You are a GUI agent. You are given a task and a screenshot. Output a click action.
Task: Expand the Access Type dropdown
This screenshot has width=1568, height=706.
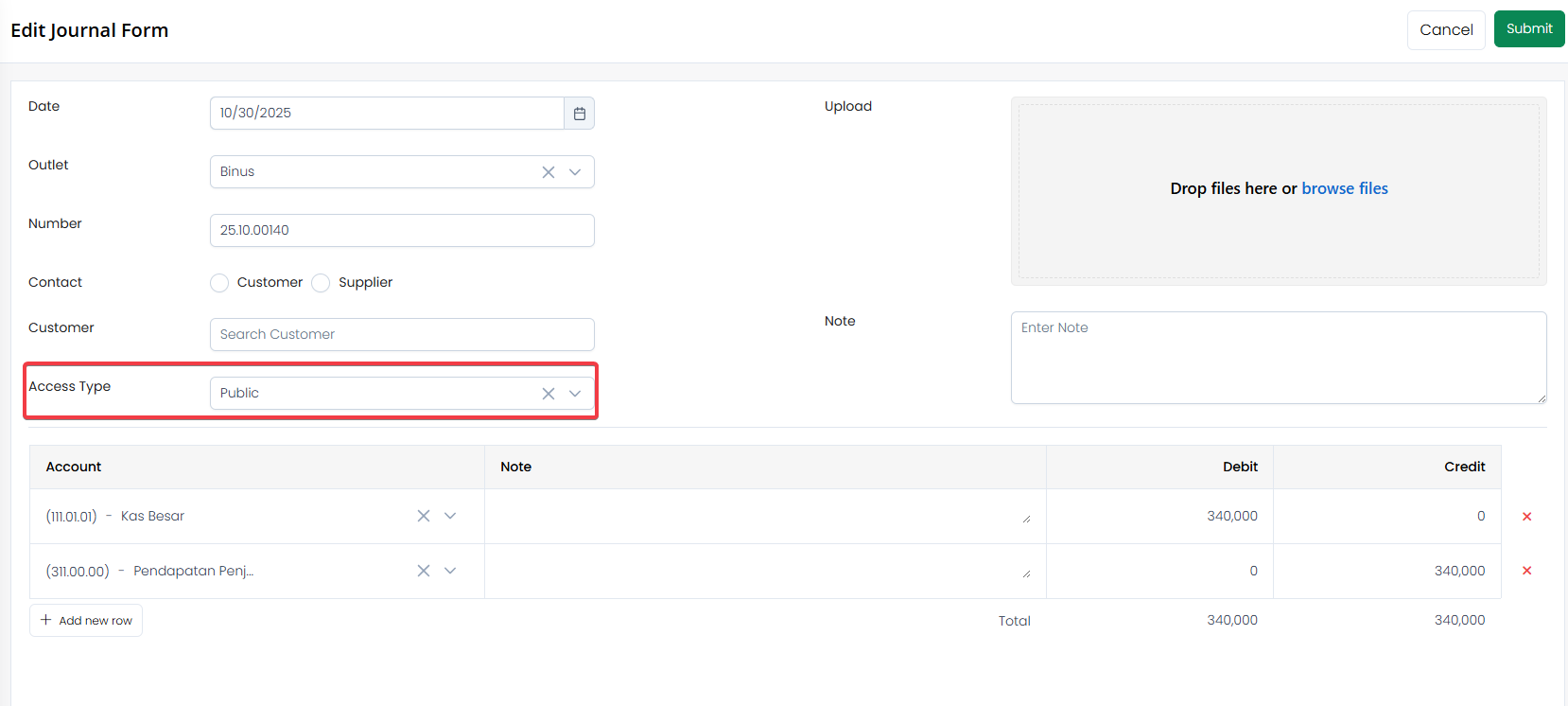click(x=575, y=394)
